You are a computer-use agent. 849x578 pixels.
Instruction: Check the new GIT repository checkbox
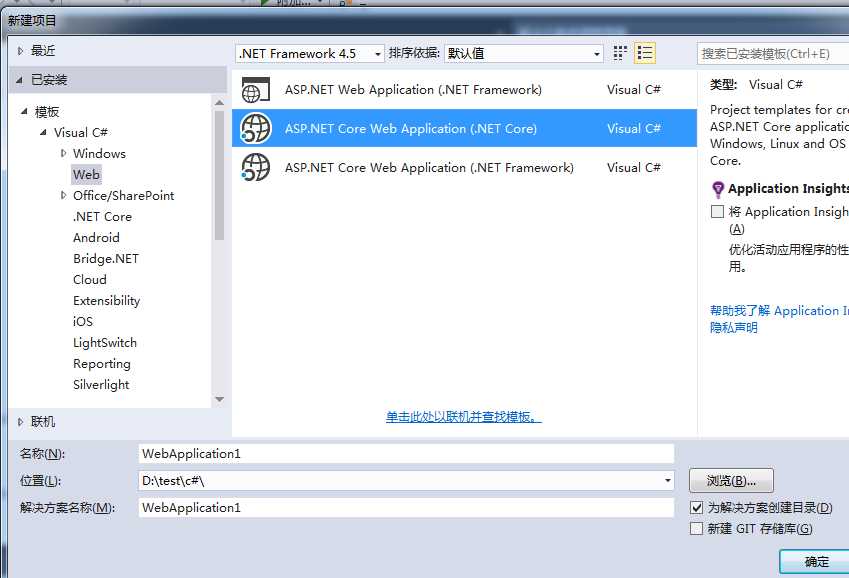pyautogui.click(x=697, y=528)
